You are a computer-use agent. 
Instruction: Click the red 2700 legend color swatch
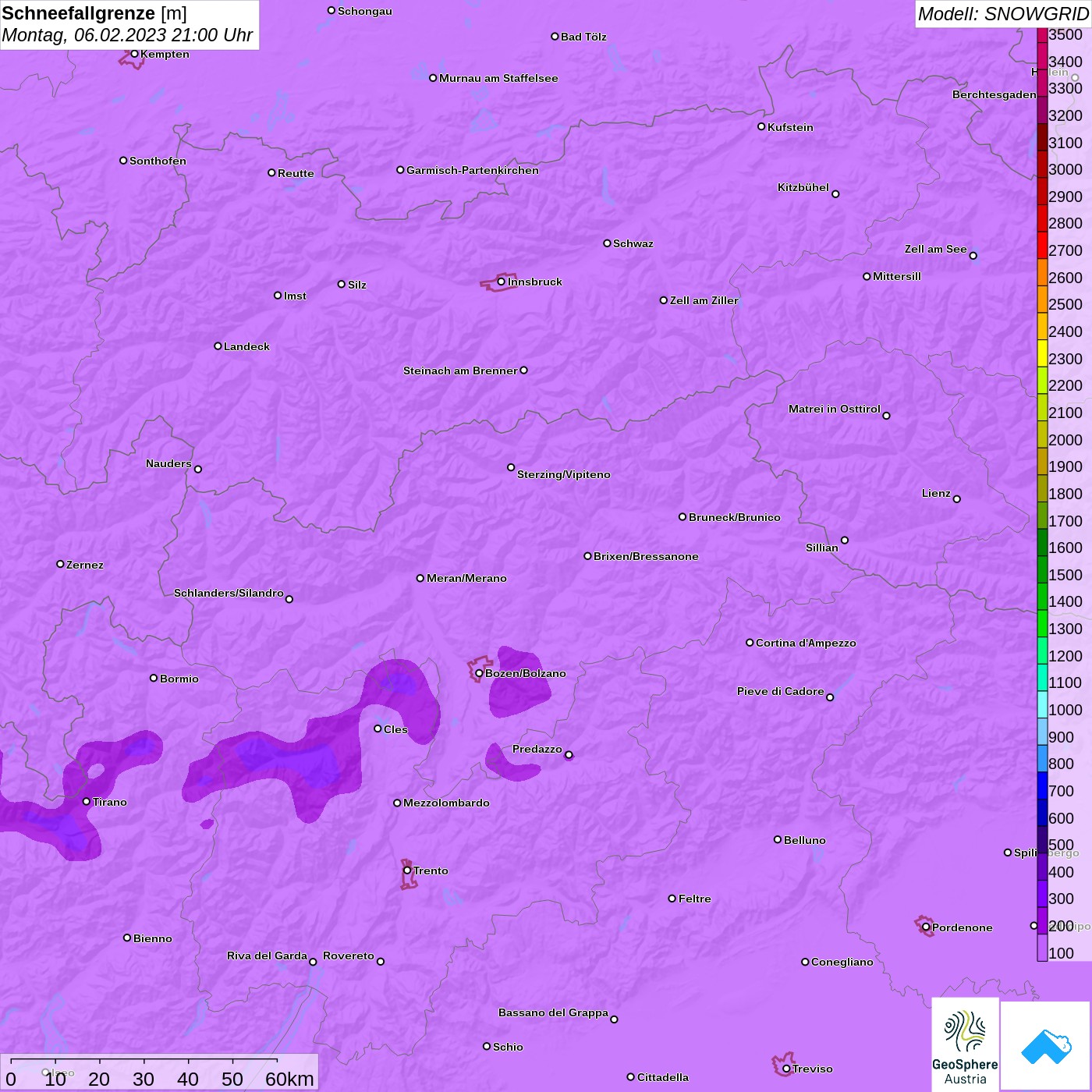pos(1042,245)
